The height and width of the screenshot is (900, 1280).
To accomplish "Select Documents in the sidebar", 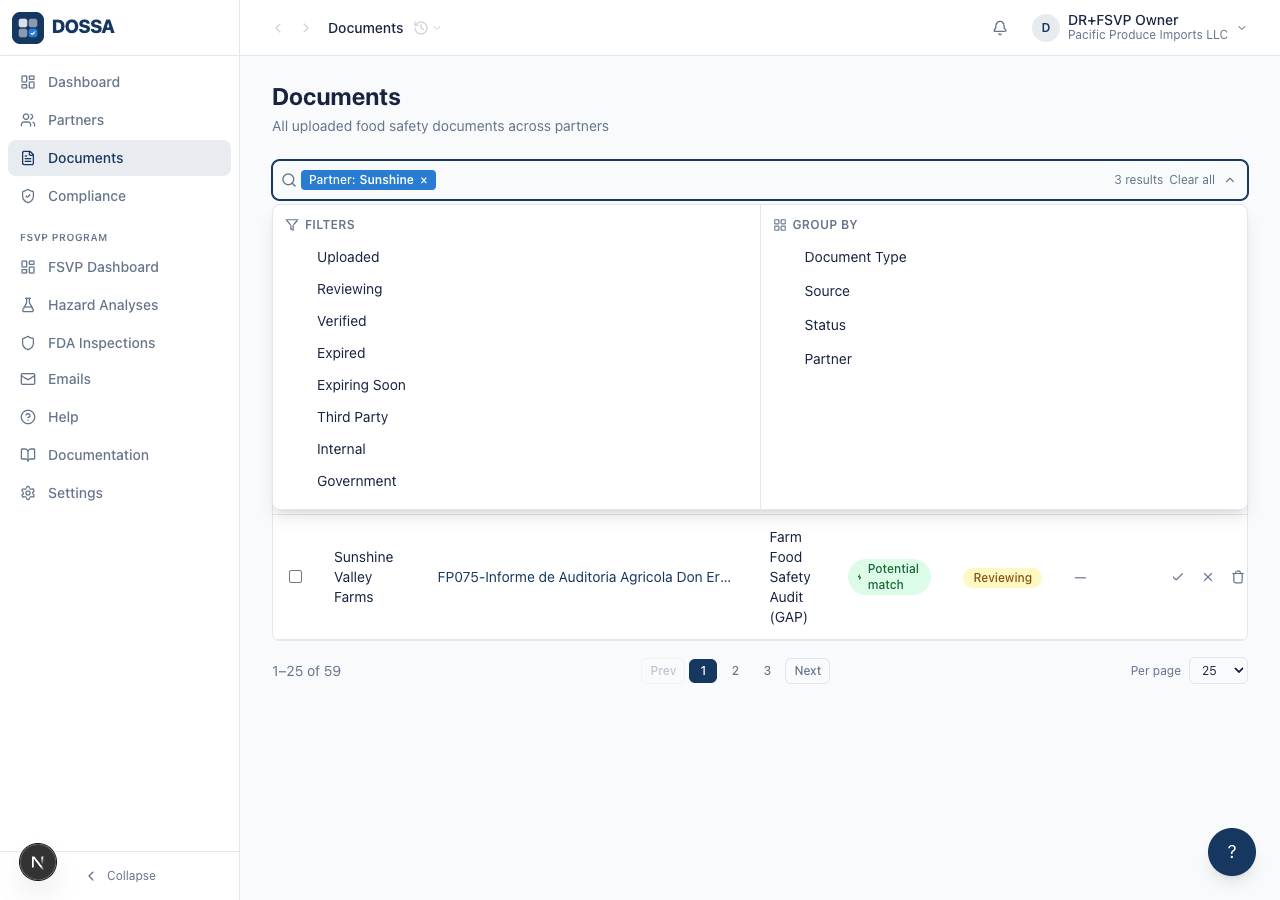I will [119, 158].
